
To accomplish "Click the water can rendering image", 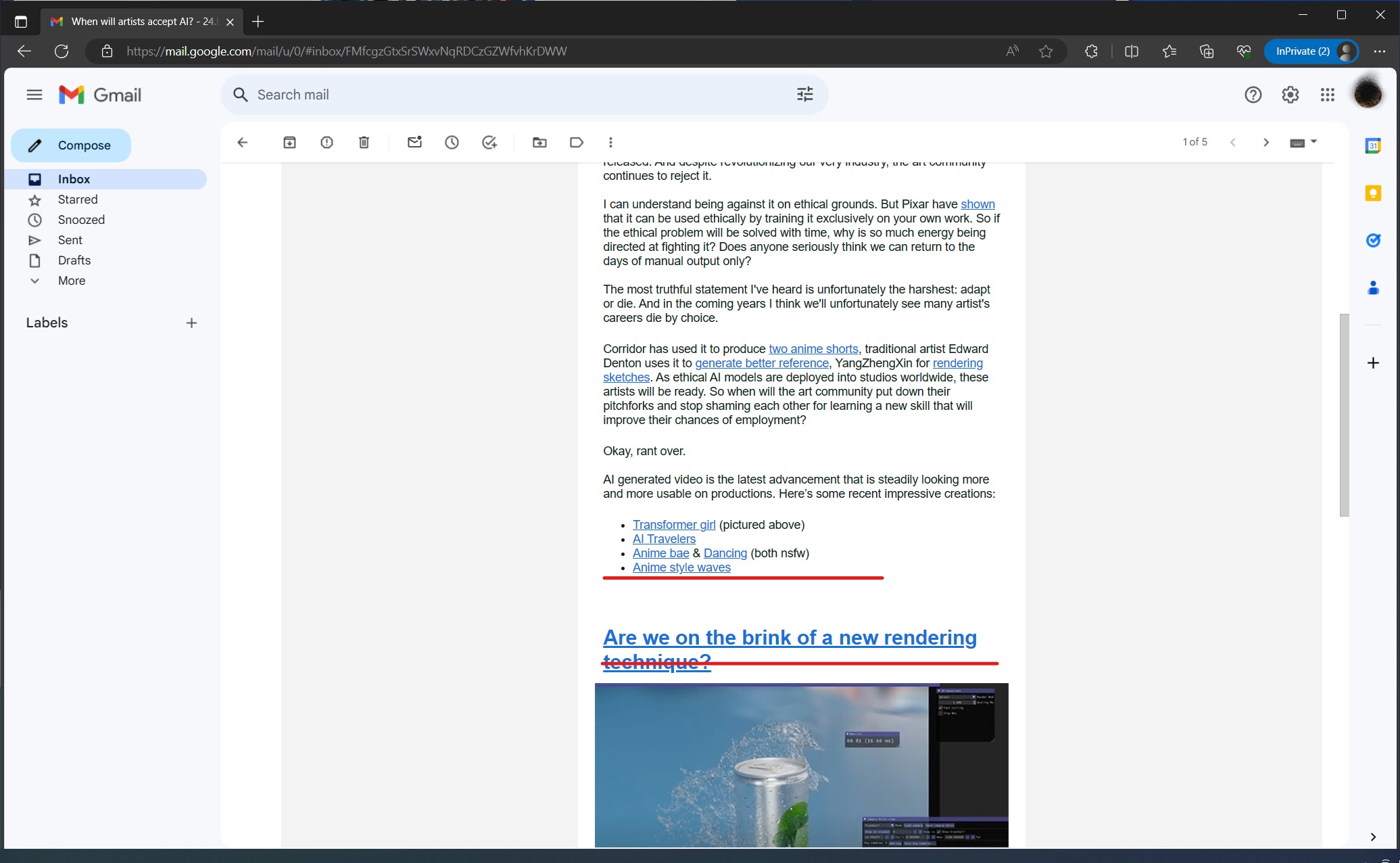I will (x=801, y=764).
